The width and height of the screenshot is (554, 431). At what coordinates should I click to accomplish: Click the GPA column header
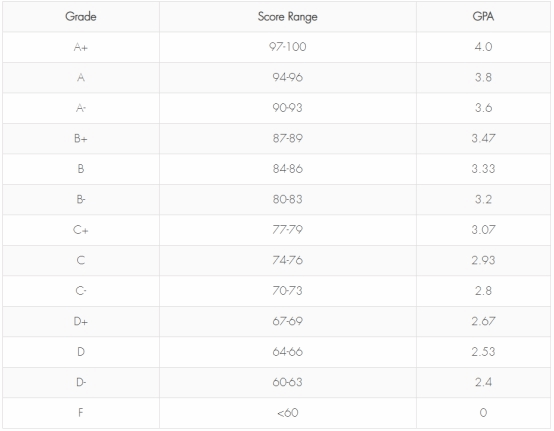coord(483,17)
